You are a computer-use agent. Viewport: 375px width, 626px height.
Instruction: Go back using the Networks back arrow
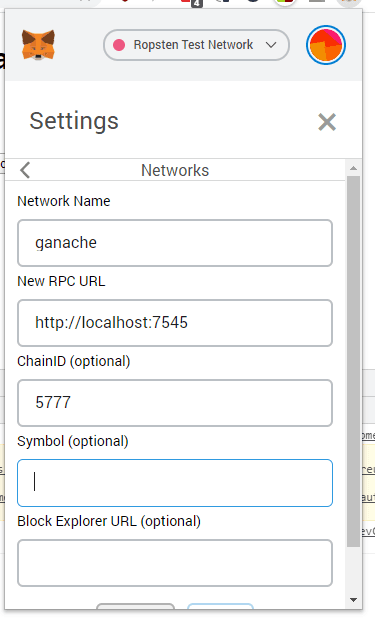tap(25, 170)
